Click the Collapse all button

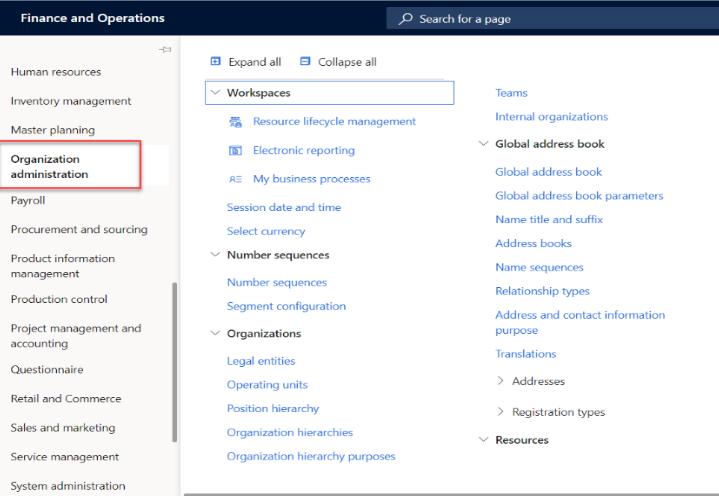pyautogui.click(x=338, y=62)
